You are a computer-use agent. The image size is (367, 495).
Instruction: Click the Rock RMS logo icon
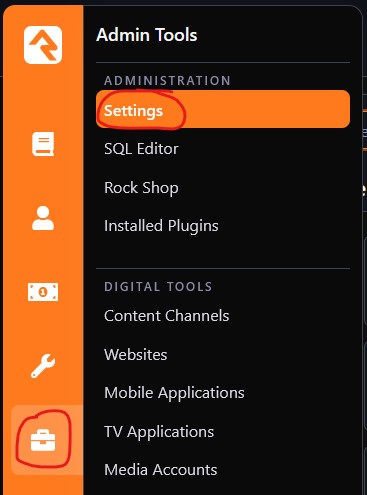43,45
